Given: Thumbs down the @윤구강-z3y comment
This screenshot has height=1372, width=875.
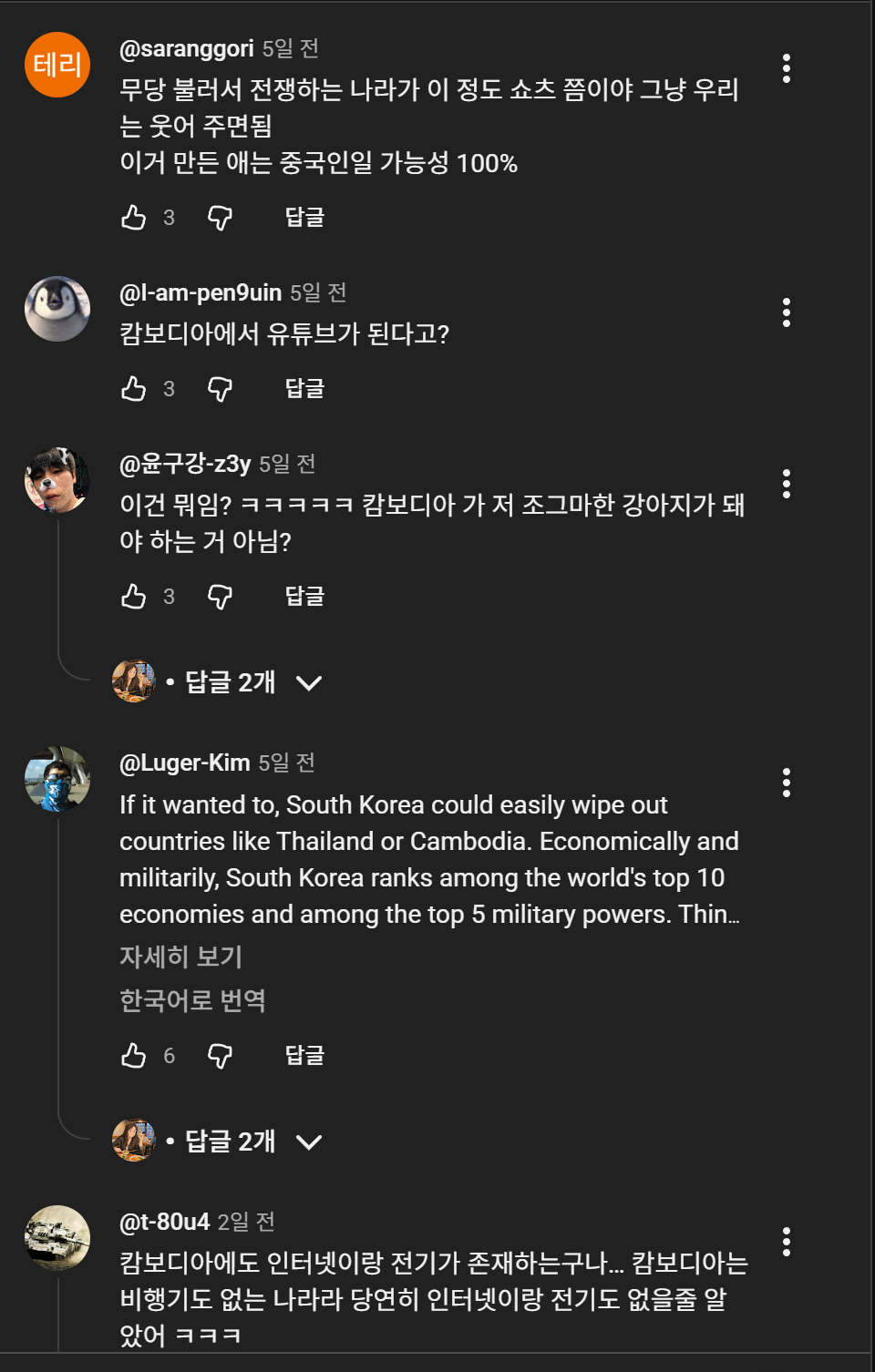Looking at the screenshot, I should pyautogui.click(x=220, y=597).
